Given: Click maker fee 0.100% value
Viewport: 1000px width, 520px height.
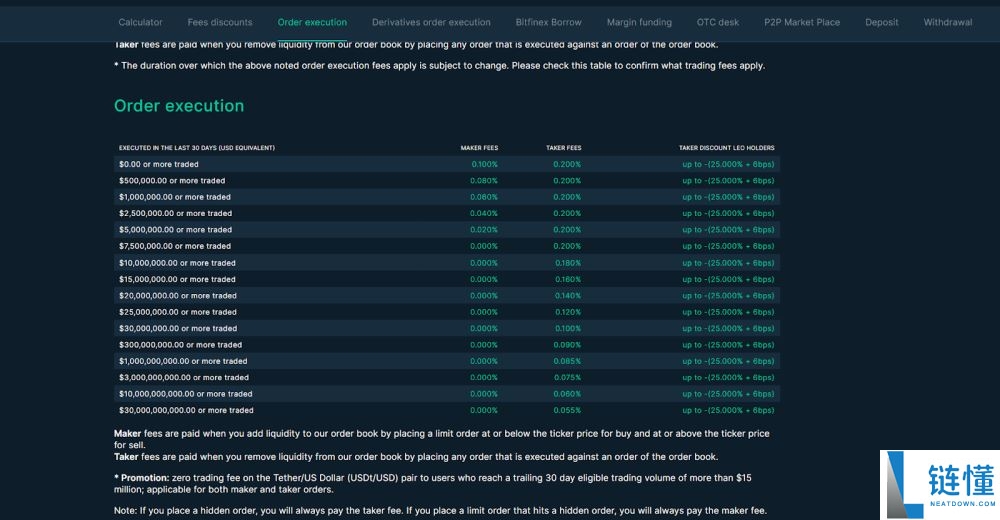Looking at the screenshot, I should click(x=485, y=164).
